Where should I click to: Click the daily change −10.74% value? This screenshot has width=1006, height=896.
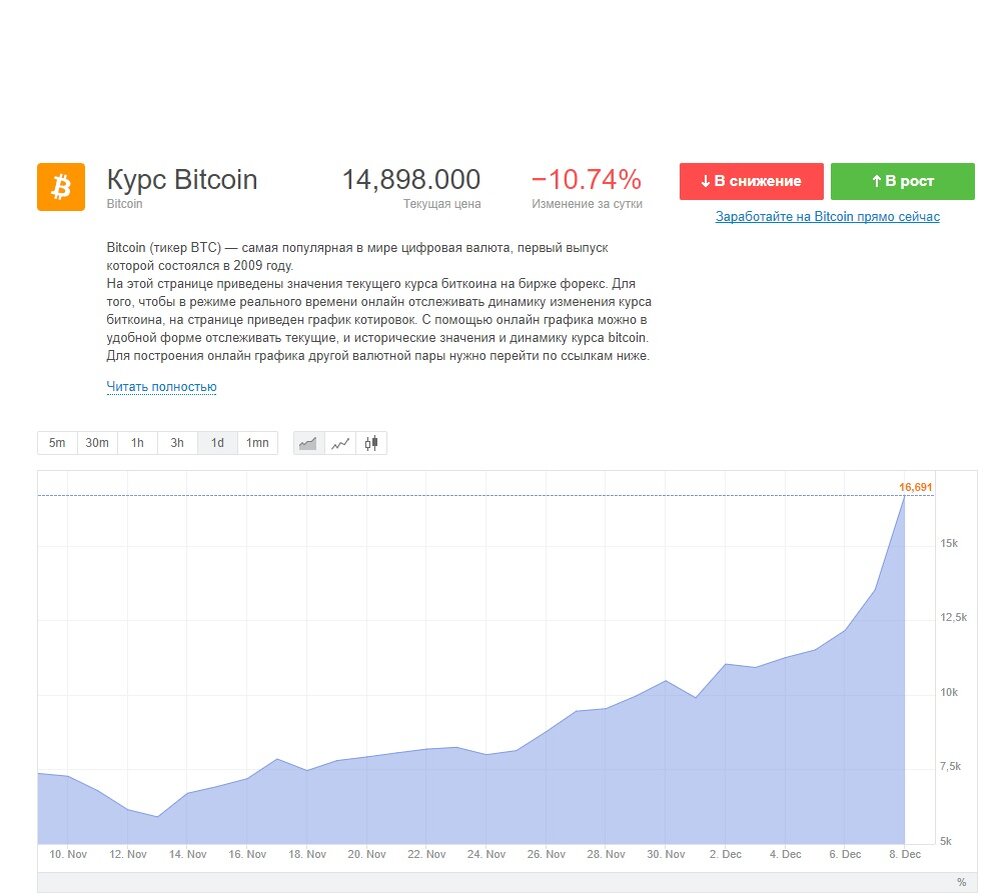pos(586,180)
